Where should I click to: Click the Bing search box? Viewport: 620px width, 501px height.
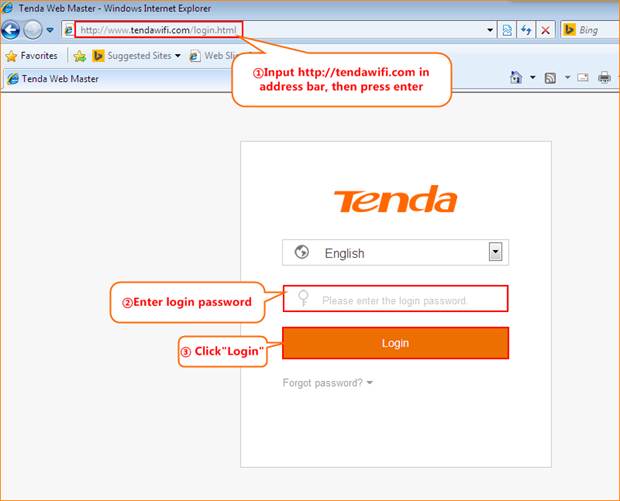point(595,31)
